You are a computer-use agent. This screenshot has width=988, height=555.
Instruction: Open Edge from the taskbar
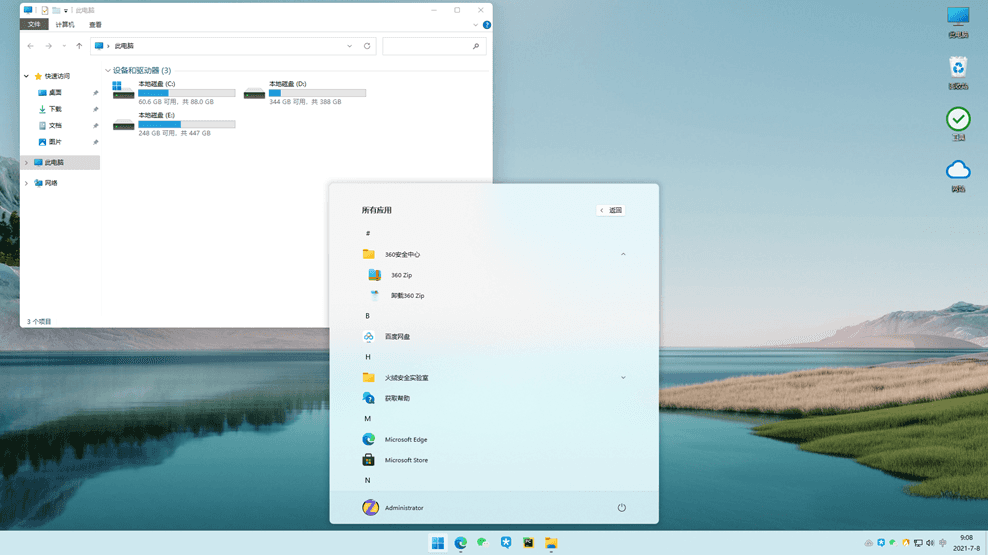[461, 542]
